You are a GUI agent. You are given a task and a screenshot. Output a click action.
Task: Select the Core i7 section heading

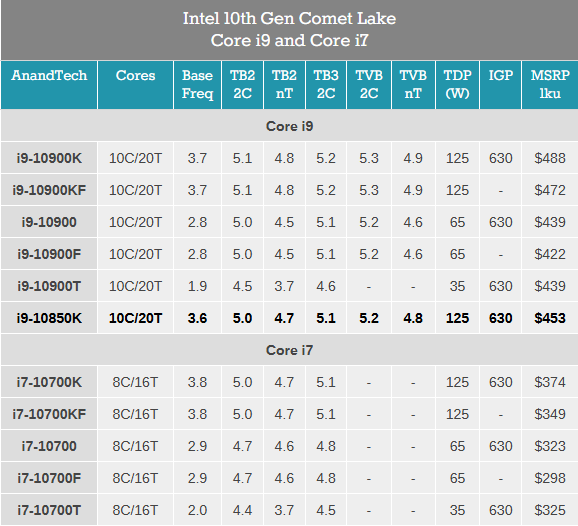(289, 350)
